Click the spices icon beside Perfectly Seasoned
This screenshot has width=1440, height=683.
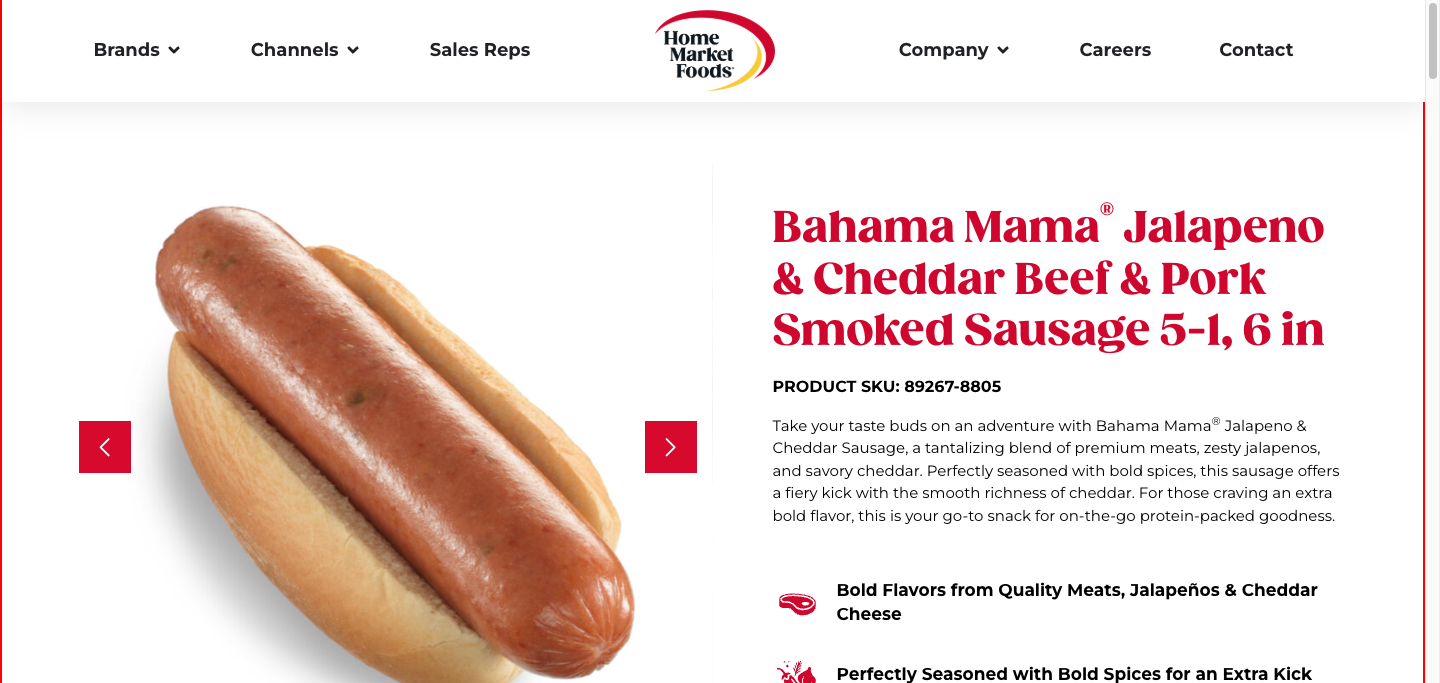coord(796,672)
